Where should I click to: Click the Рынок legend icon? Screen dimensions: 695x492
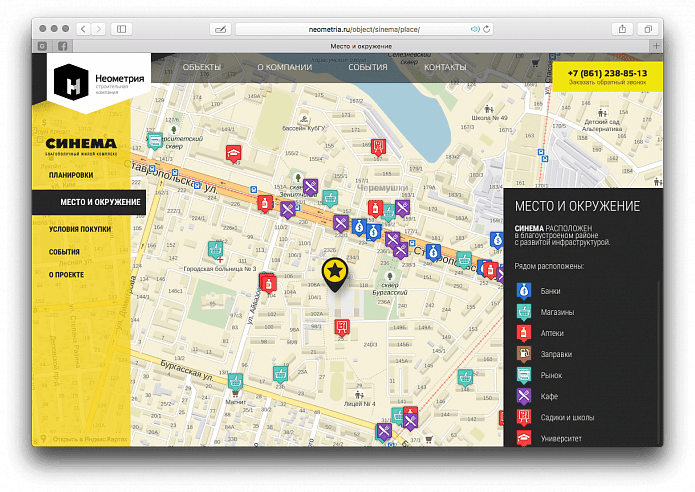[x=524, y=375]
